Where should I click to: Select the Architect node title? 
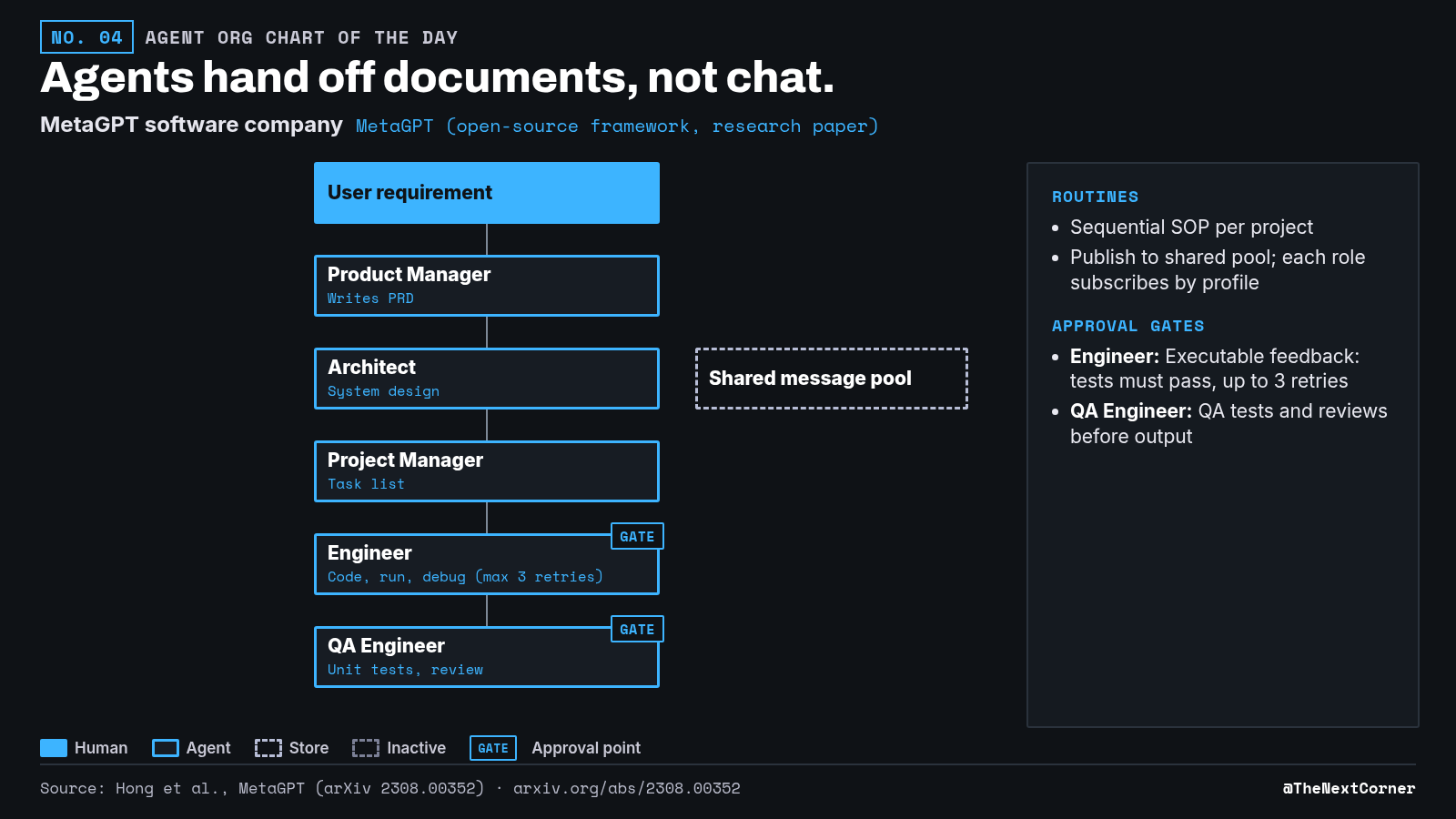tap(371, 367)
